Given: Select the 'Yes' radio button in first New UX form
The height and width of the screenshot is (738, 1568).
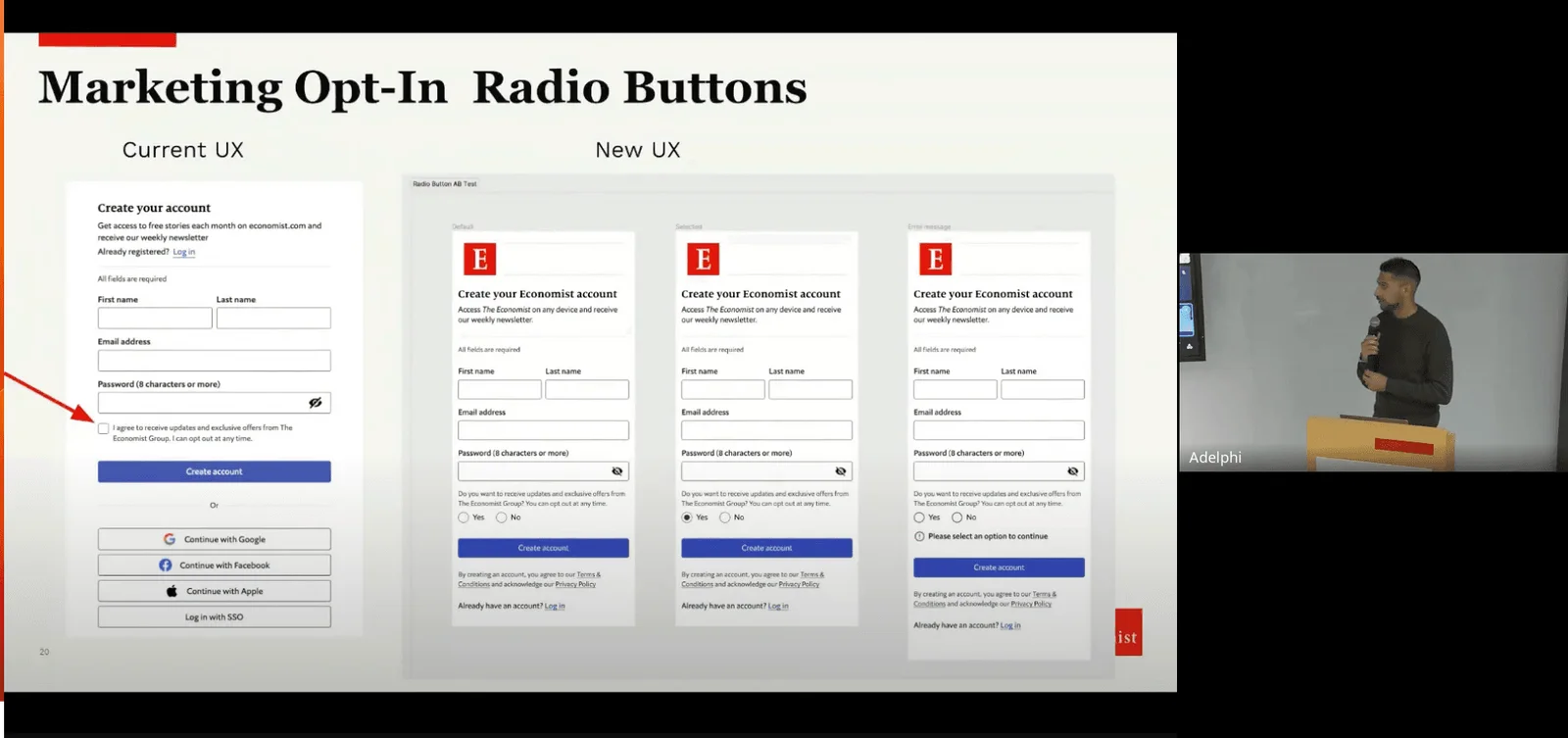Looking at the screenshot, I should 464,517.
